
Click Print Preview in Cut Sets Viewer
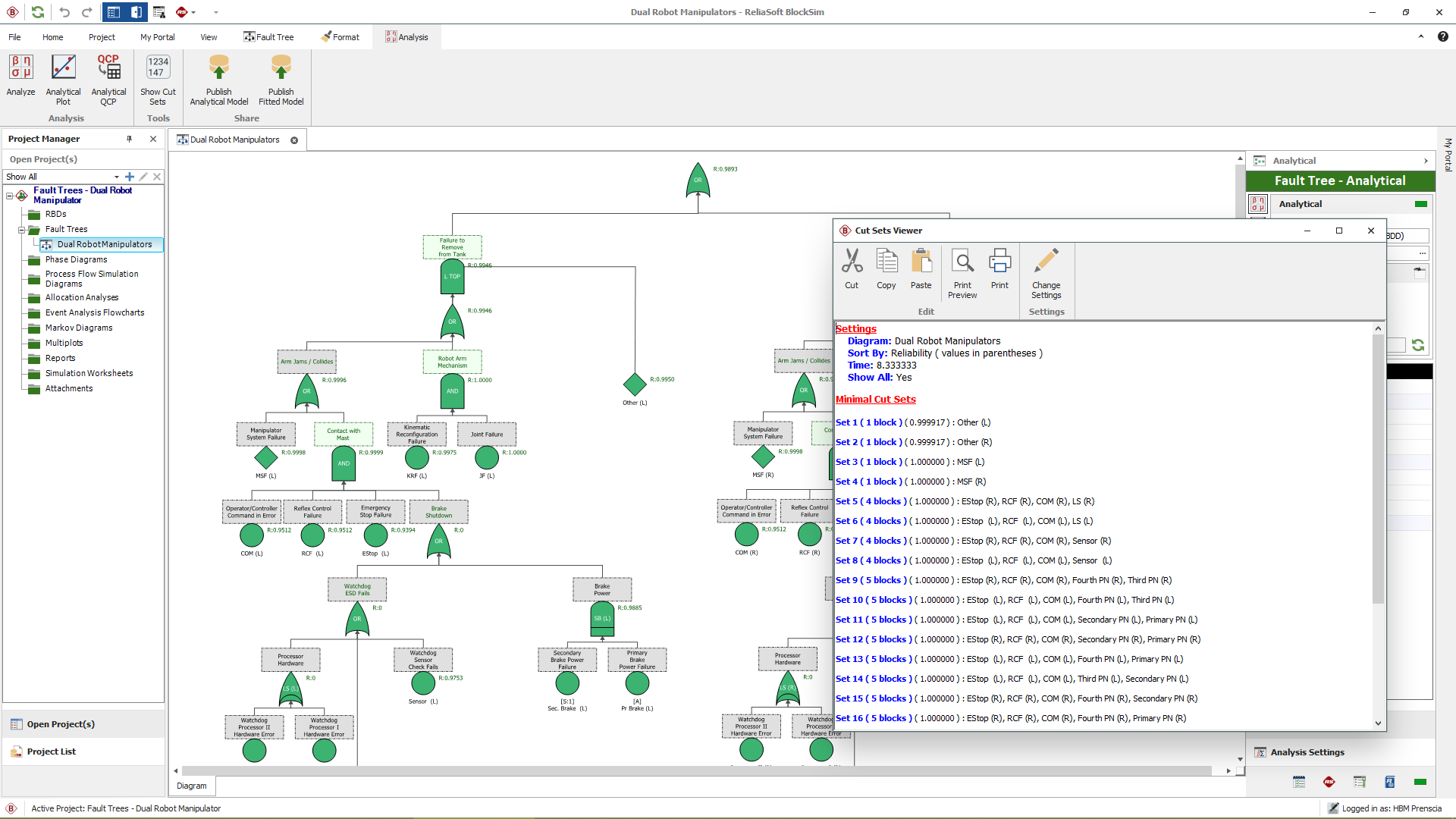962,273
